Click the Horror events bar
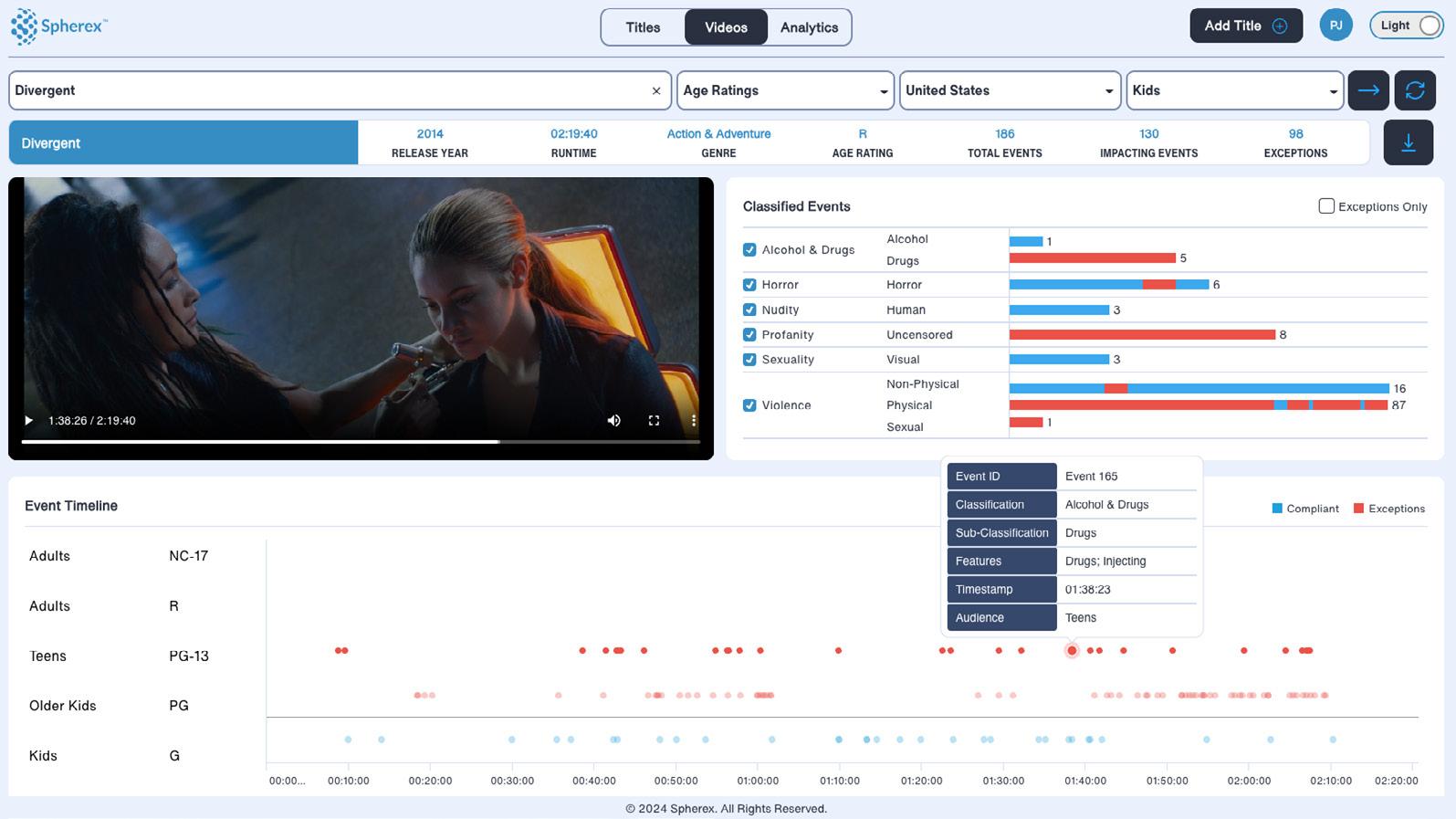This screenshot has width=1456, height=819. click(1109, 285)
